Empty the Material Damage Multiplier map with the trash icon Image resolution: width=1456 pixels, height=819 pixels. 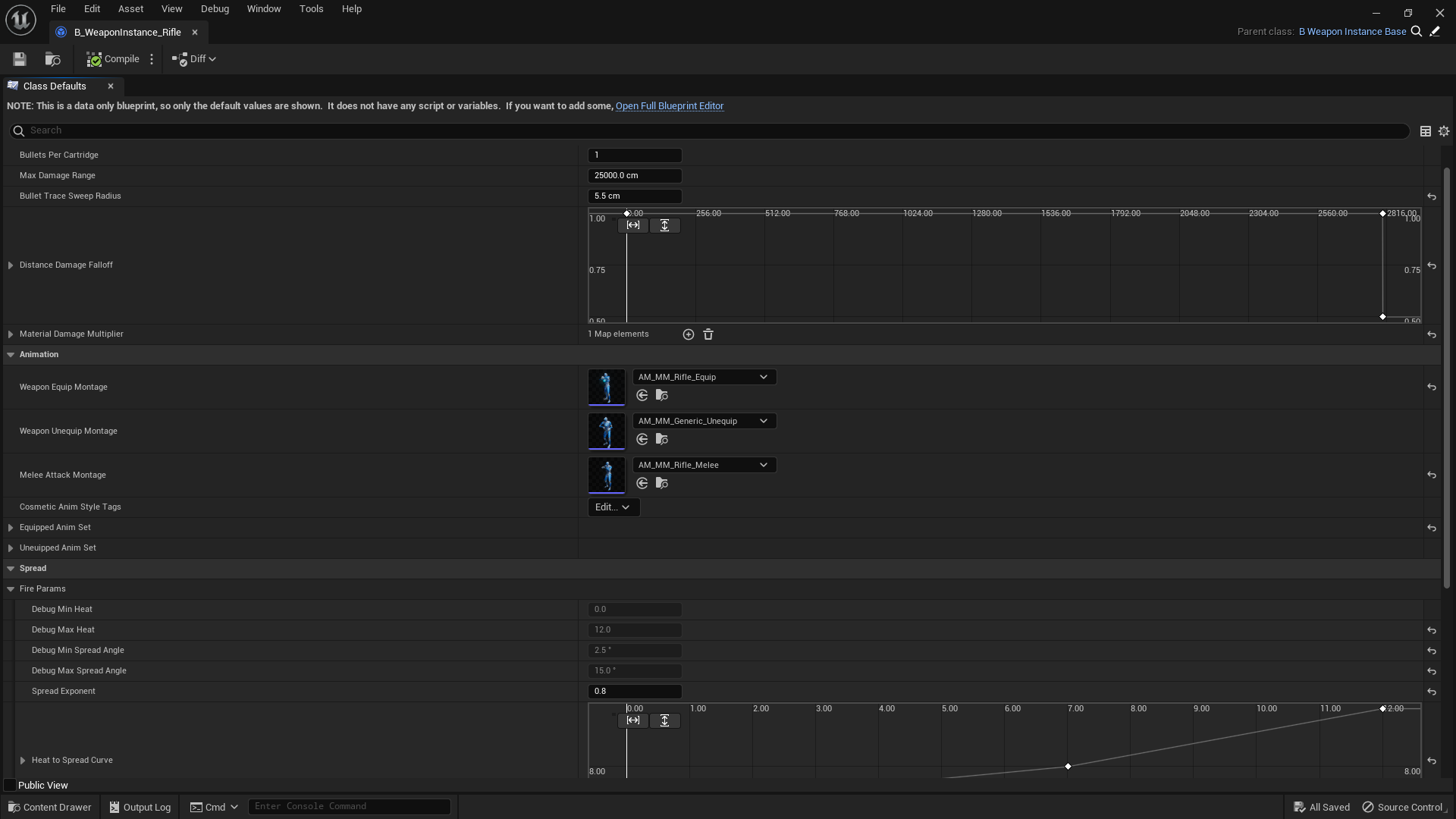[708, 334]
